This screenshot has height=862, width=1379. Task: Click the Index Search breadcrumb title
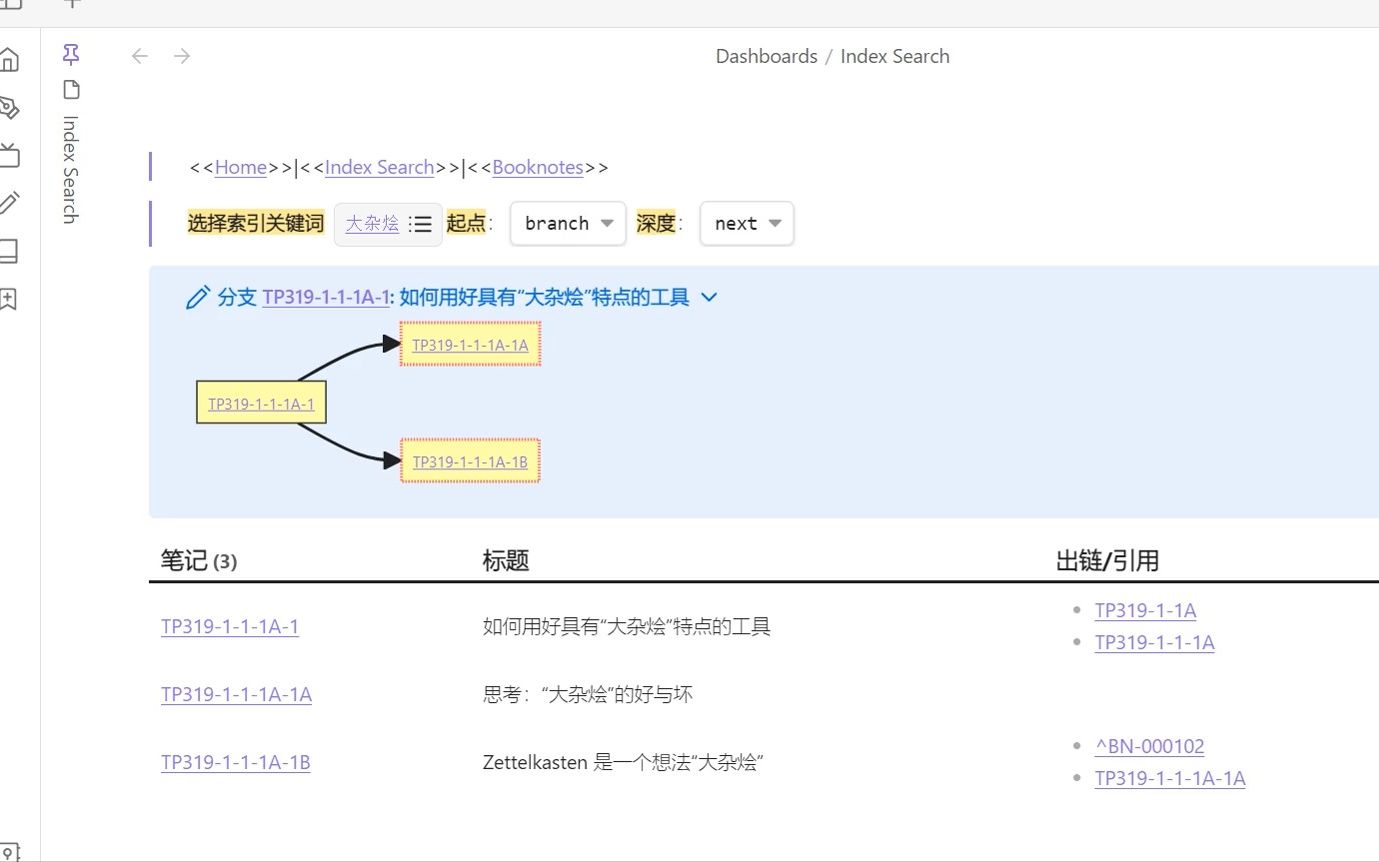[x=895, y=56]
